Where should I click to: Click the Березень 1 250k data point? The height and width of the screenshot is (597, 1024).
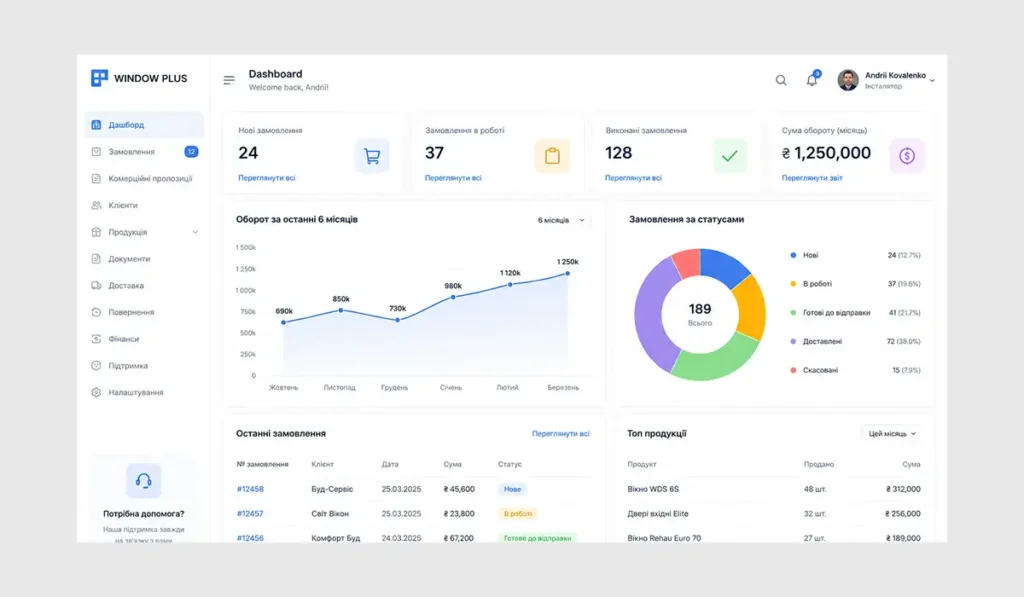pos(568,274)
